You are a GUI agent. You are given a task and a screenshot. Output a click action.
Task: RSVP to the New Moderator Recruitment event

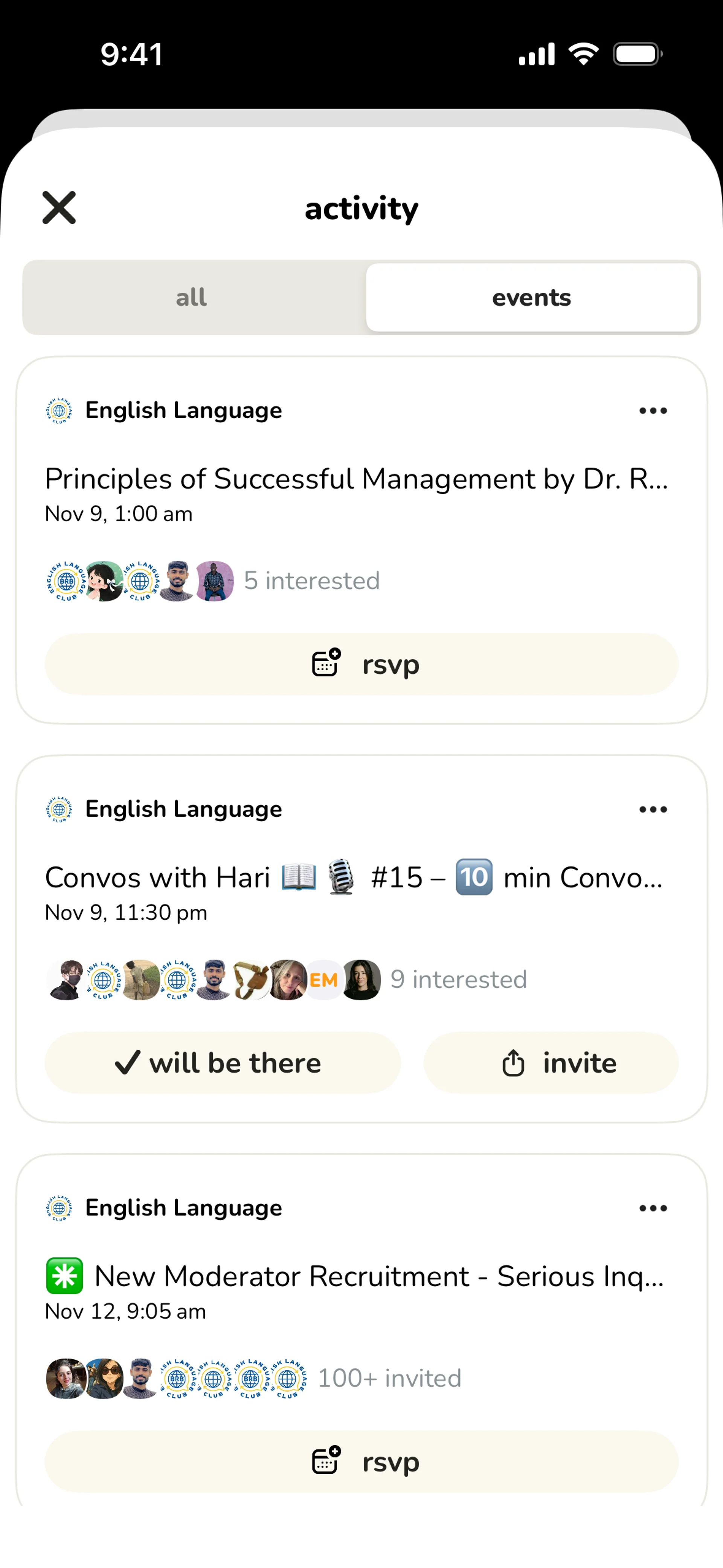click(x=361, y=1461)
